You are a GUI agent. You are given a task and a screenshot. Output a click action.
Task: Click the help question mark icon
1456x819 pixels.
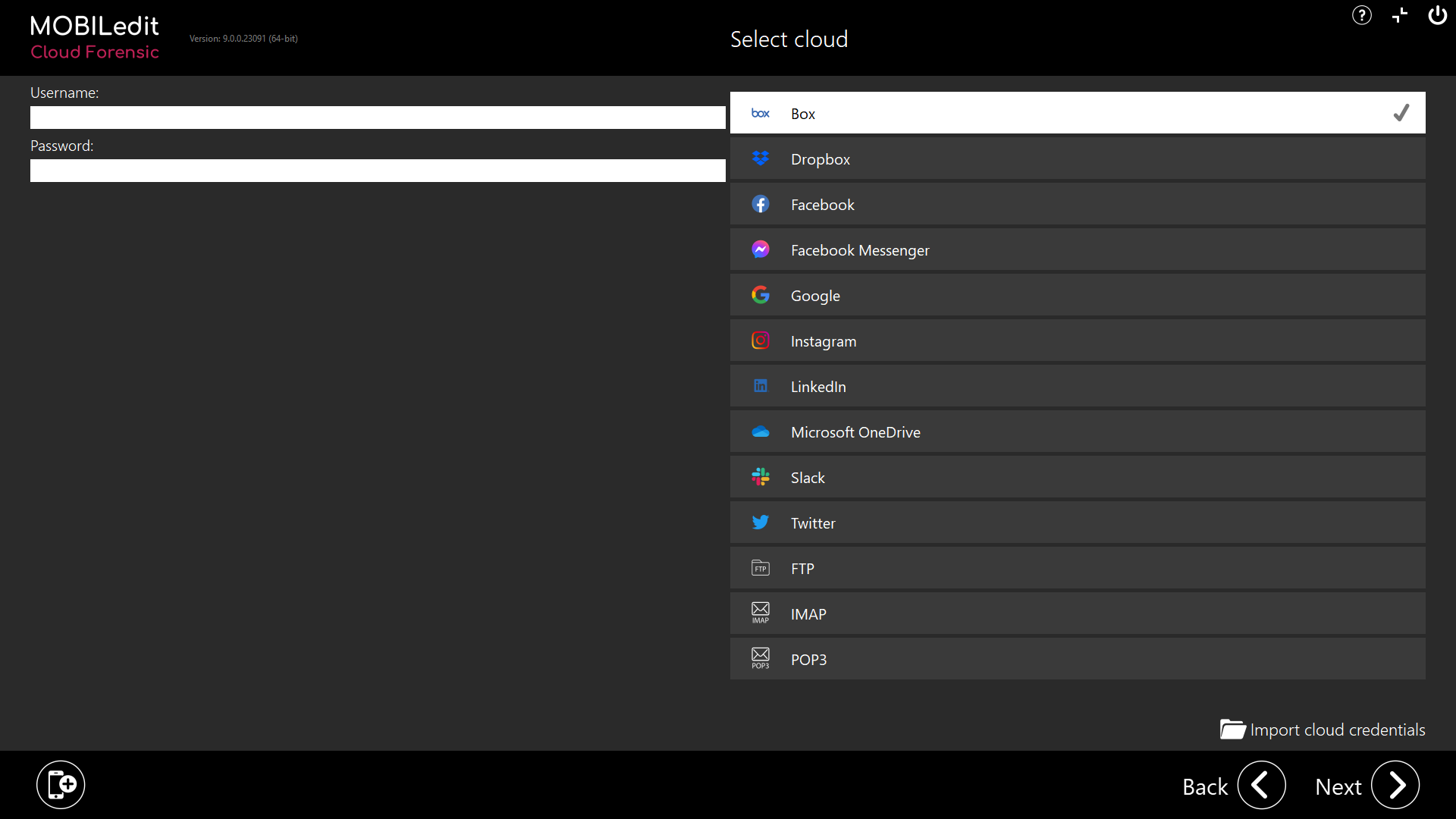click(1361, 15)
